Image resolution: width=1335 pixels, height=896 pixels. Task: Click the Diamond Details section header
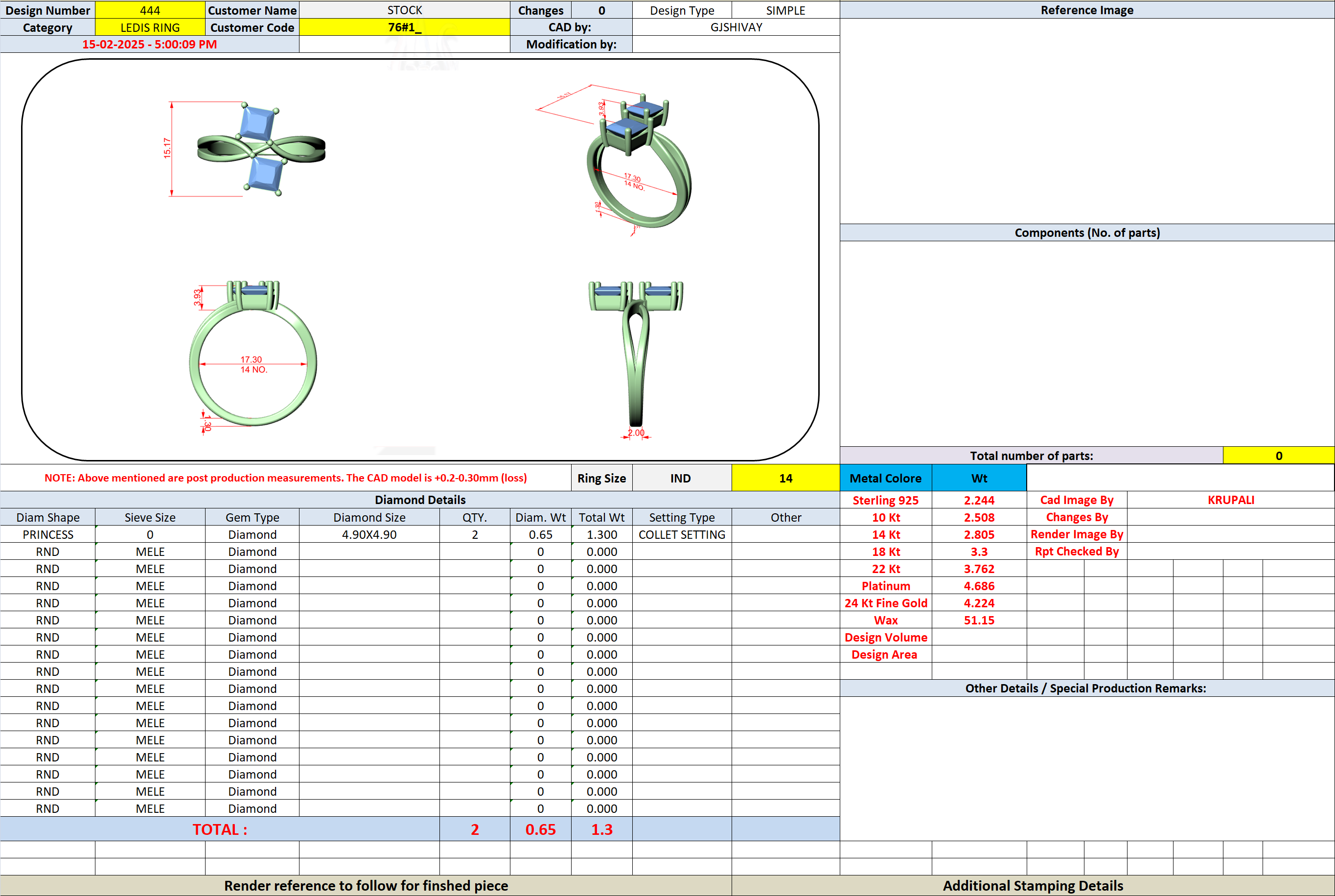point(420,500)
